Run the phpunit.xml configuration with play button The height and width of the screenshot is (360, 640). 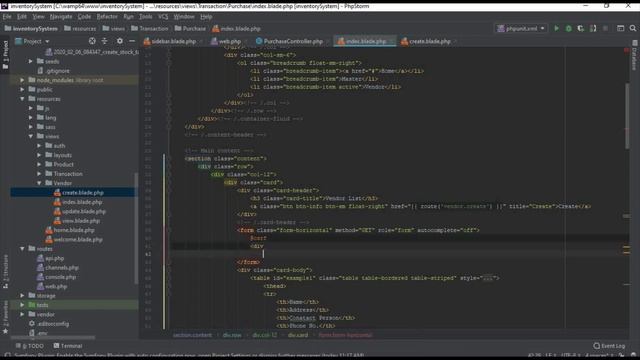coord(556,29)
